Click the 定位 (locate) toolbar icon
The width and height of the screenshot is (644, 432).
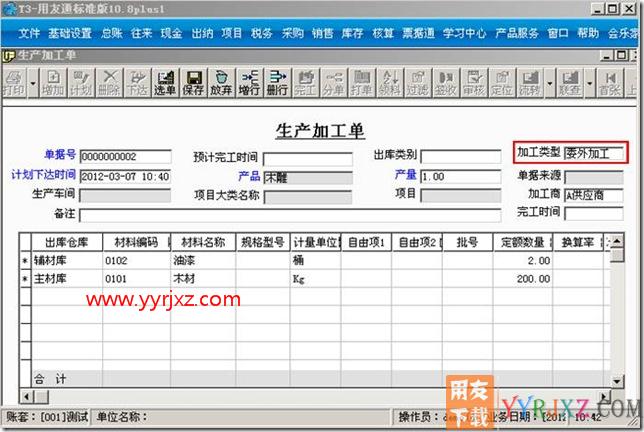coord(501,83)
